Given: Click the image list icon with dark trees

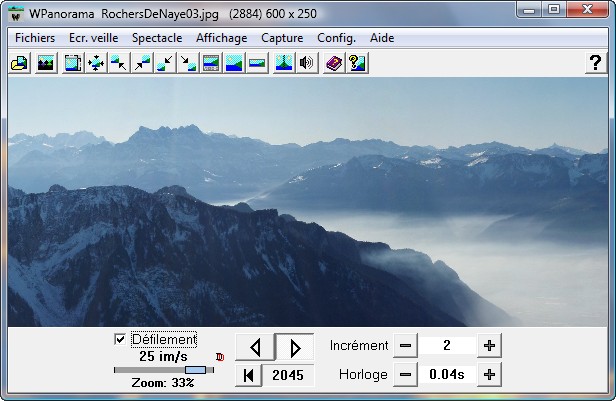Looking at the screenshot, I should [46, 63].
